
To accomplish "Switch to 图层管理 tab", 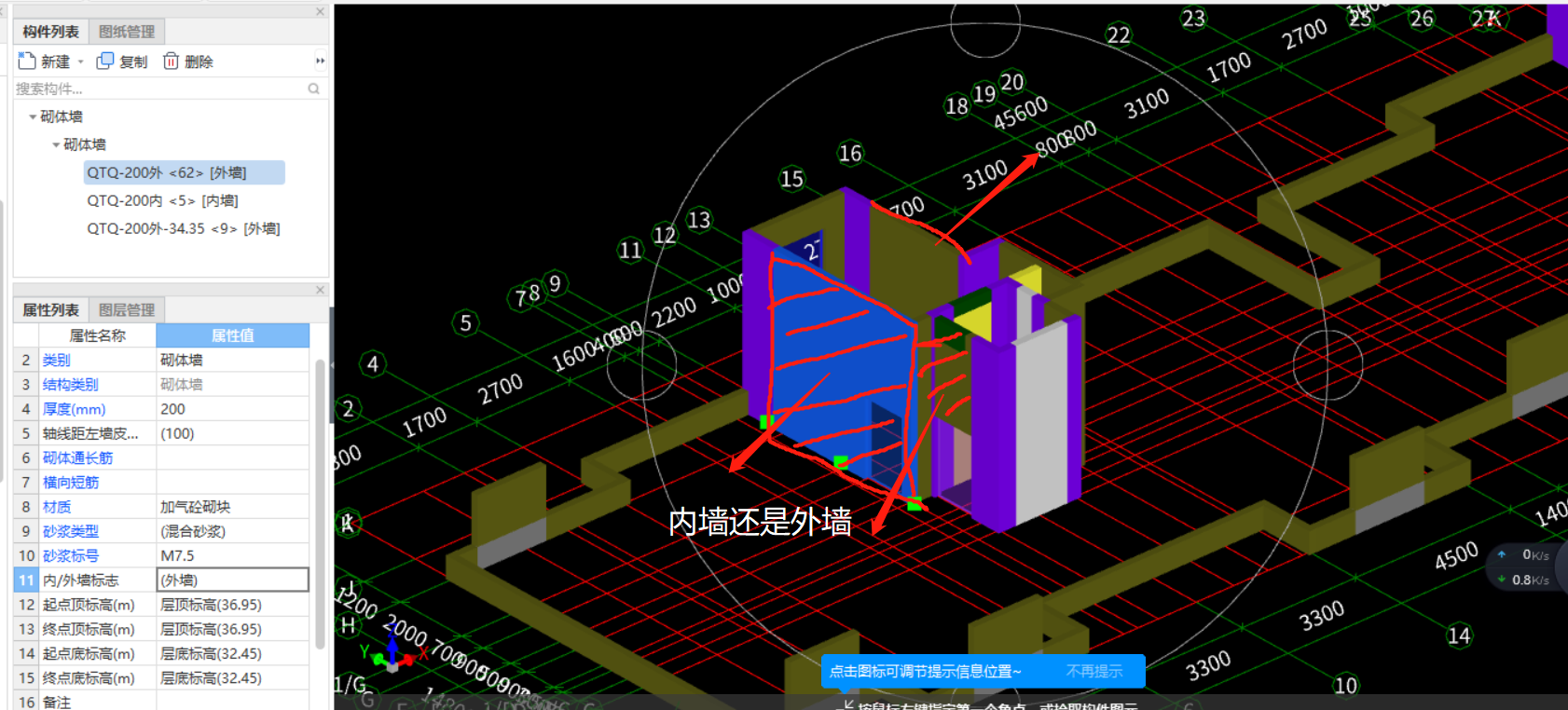I will (x=127, y=309).
